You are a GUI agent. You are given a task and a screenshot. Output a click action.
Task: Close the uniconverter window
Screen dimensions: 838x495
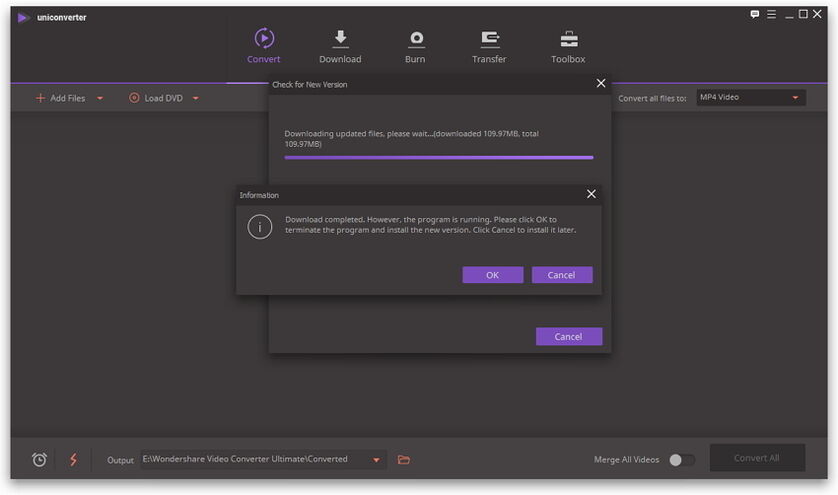[818, 14]
